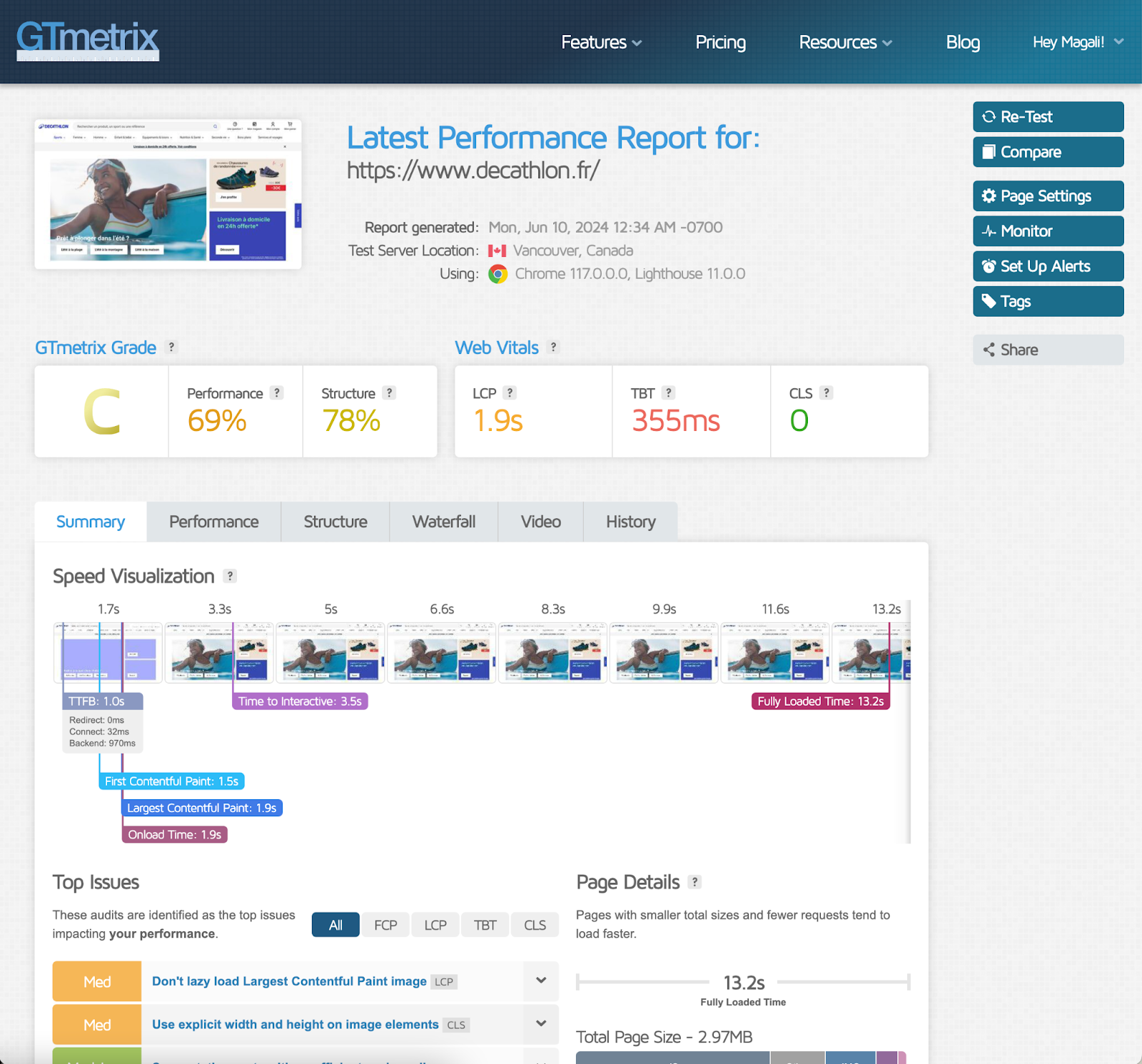The image size is (1142, 1064).
Task: Open the Waterfall tab
Action: 444,522
